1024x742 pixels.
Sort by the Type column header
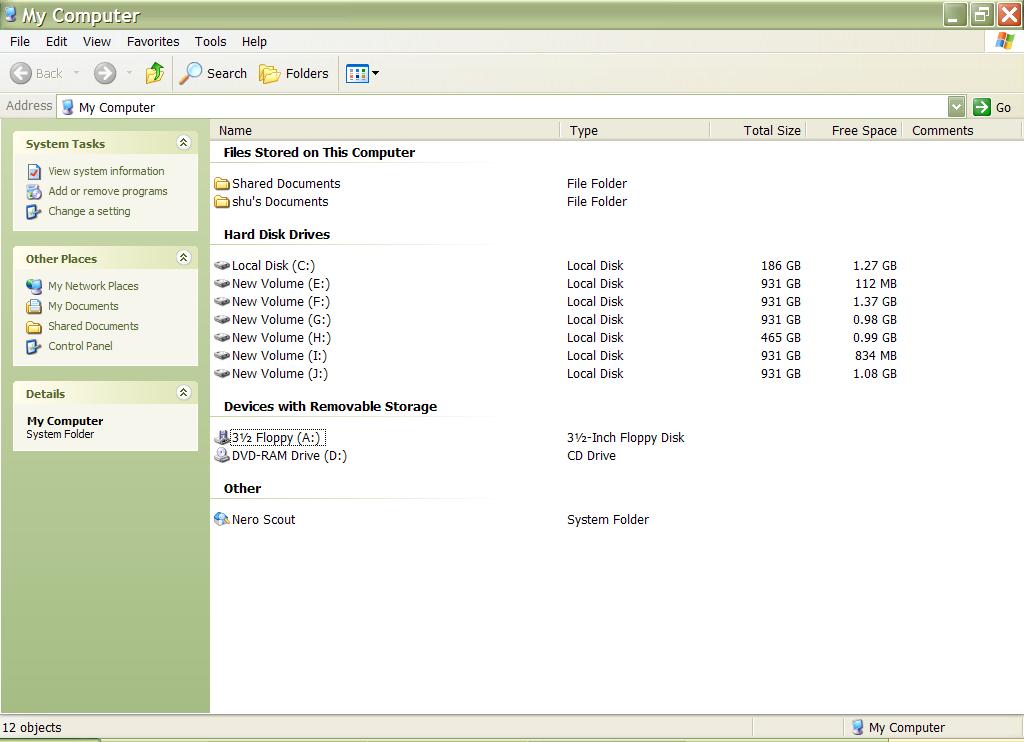(635, 131)
